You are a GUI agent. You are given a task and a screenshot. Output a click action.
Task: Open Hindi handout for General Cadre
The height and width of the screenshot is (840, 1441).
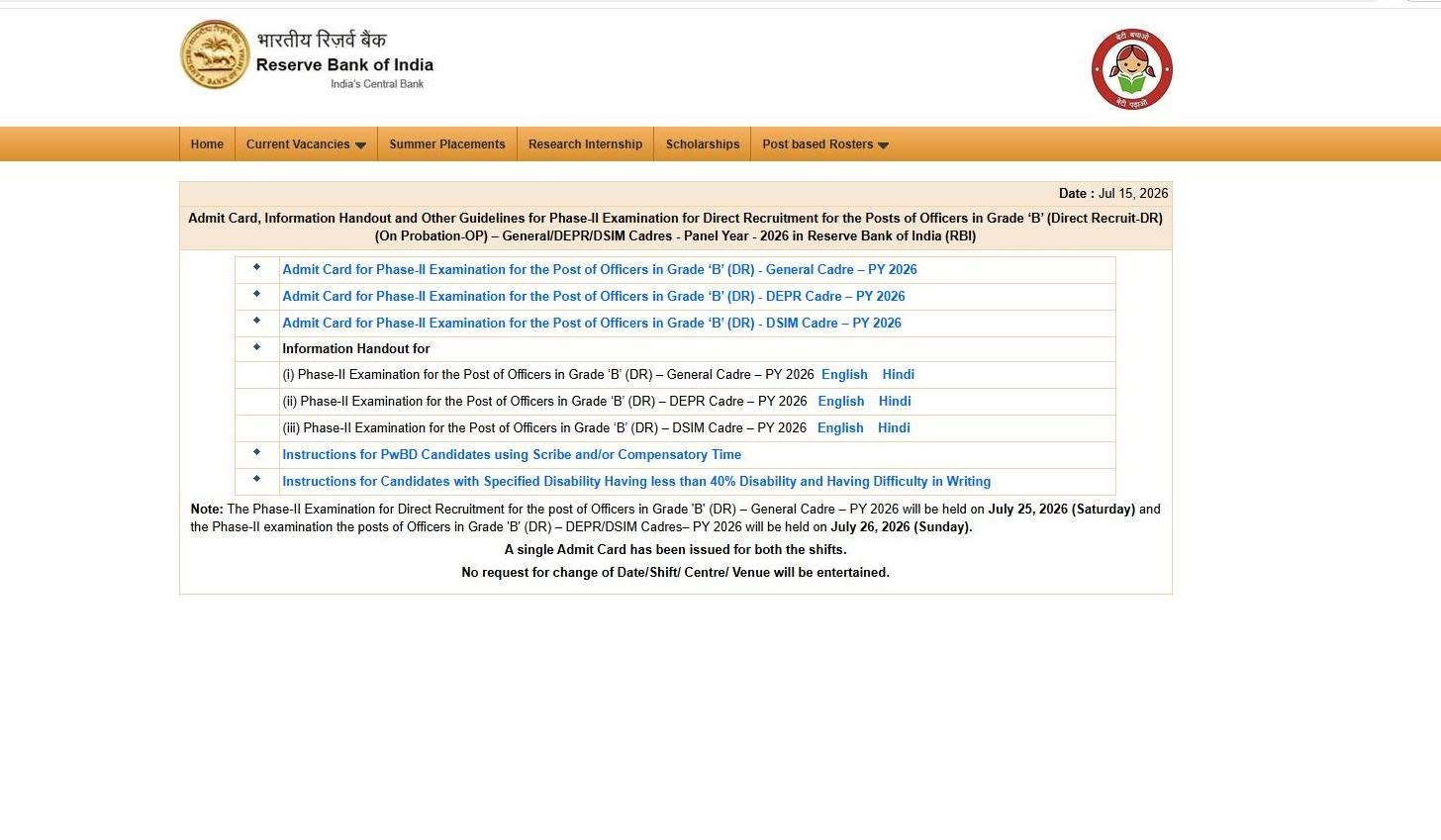(899, 375)
